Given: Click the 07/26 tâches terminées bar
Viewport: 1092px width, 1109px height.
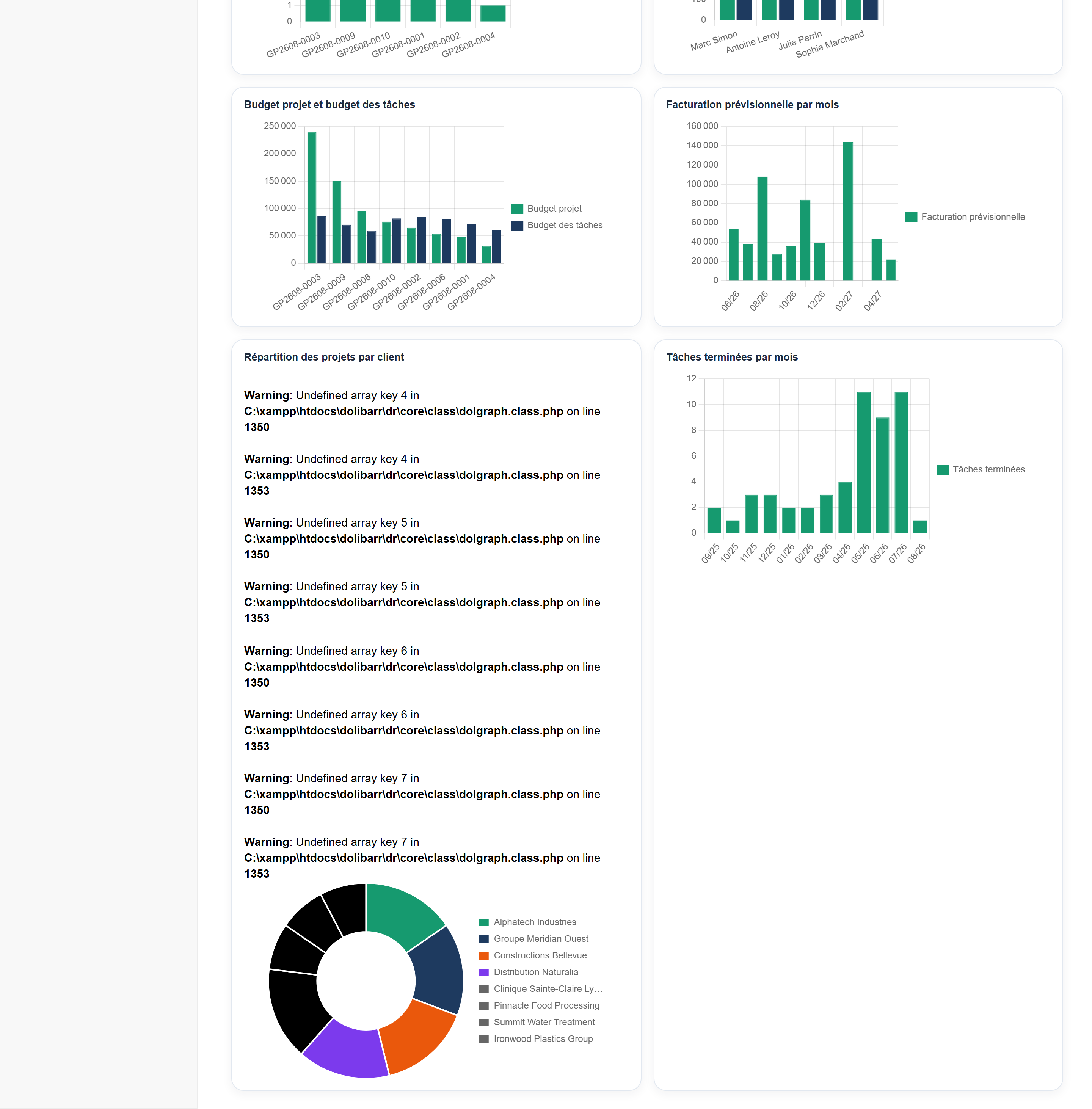Looking at the screenshot, I should 901,462.
